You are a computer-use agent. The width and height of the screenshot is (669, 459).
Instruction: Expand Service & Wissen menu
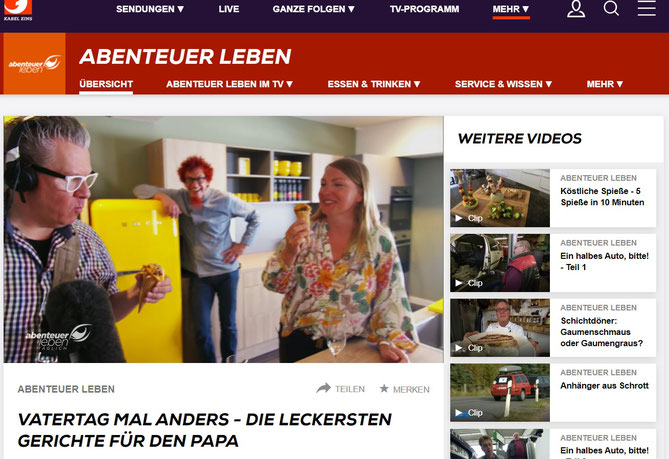[503, 84]
